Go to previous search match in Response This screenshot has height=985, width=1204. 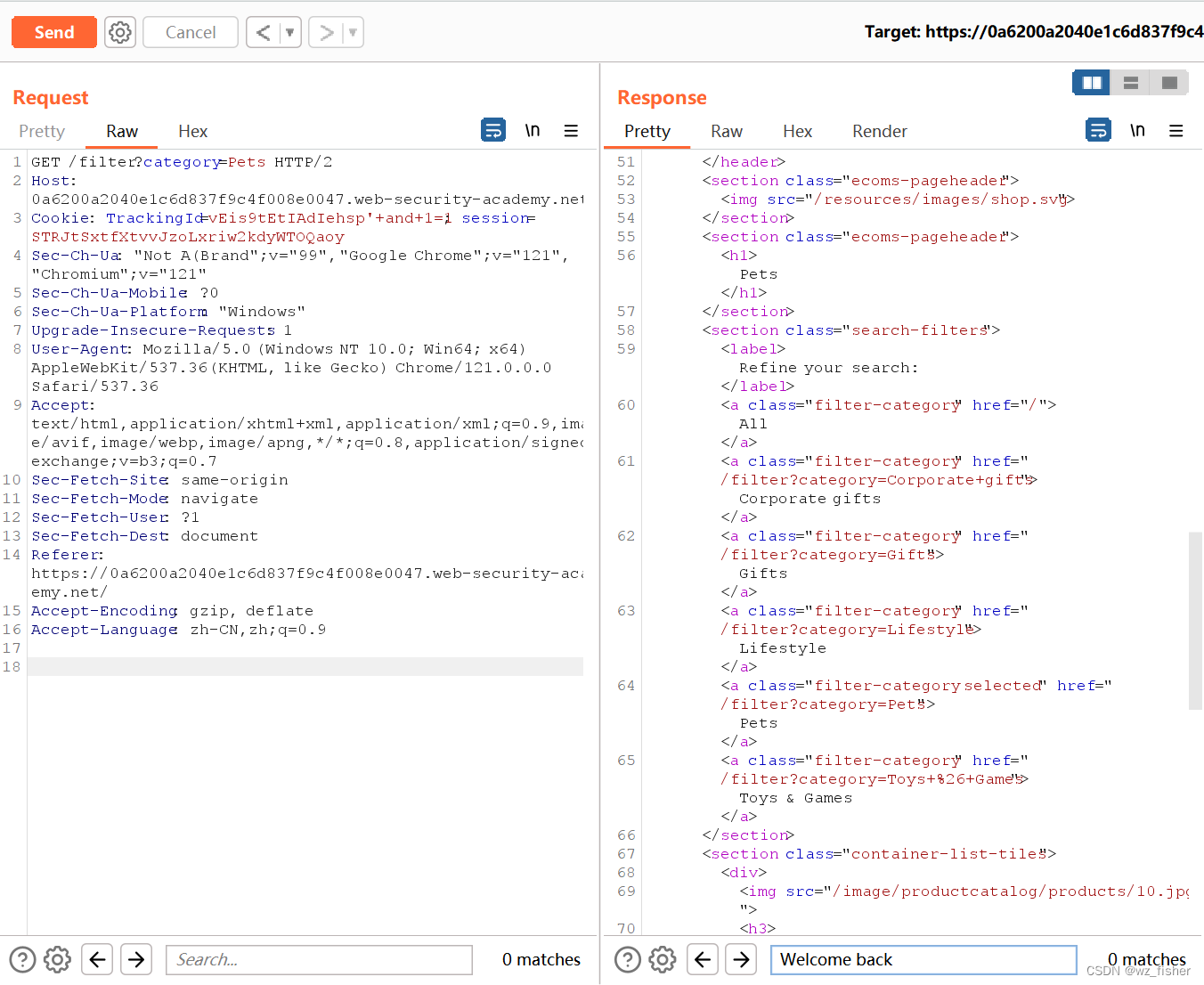pyautogui.click(x=702, y=959)
